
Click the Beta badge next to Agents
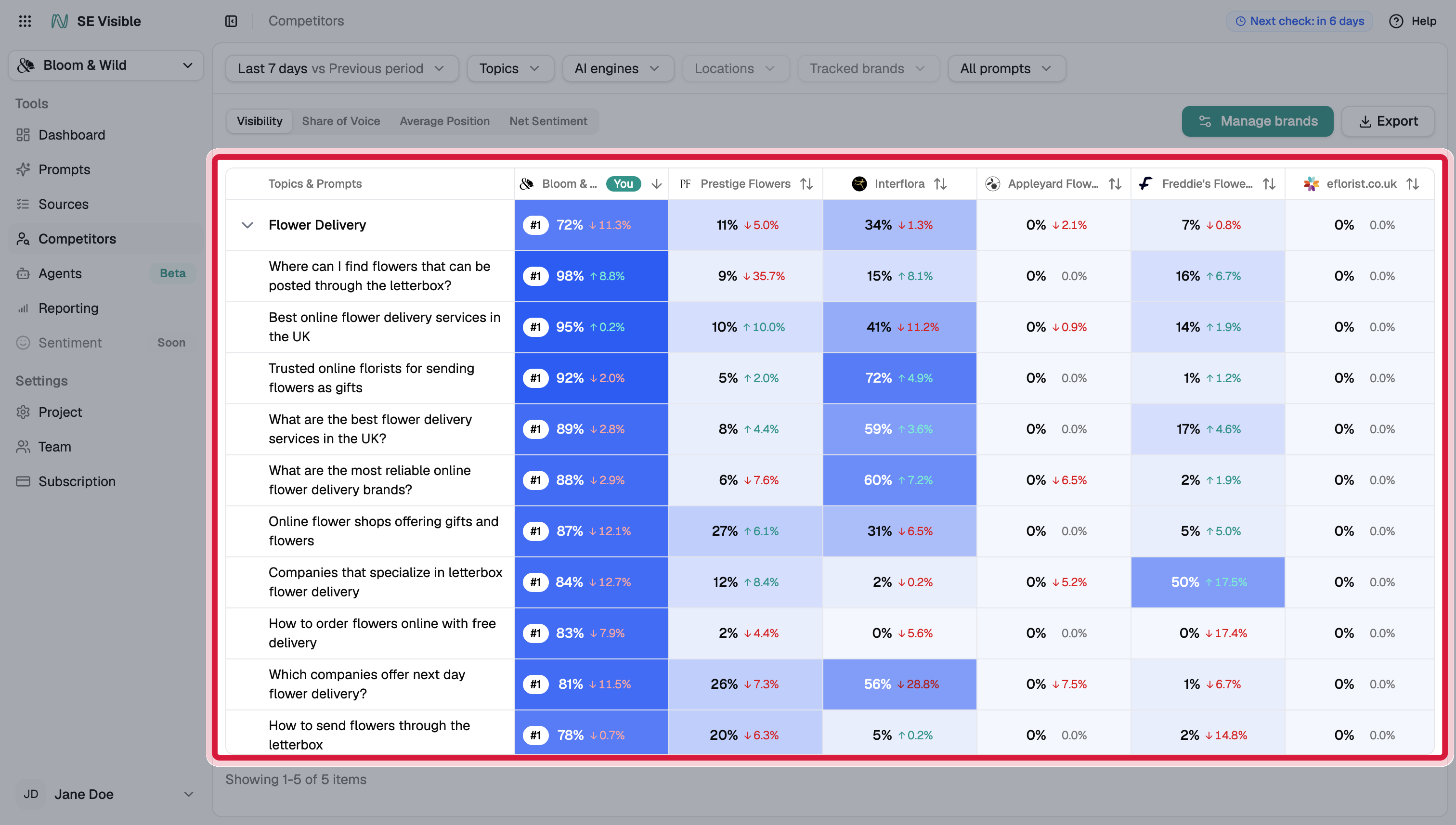[x=172, y=273]
